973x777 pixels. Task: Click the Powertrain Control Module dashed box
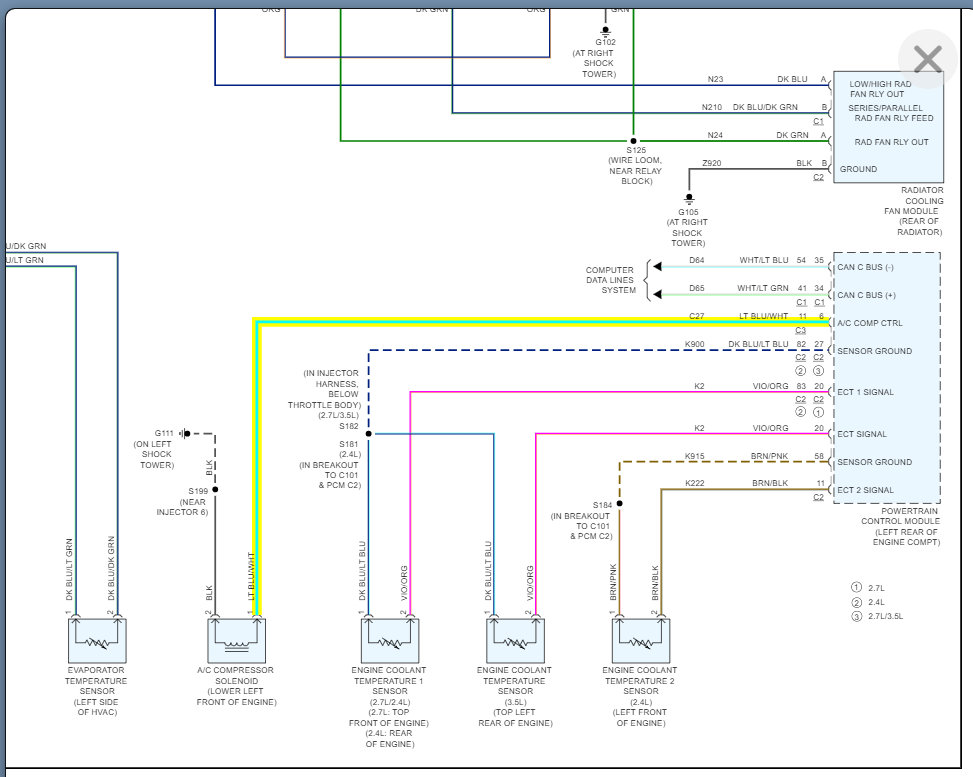coord(887,378)
